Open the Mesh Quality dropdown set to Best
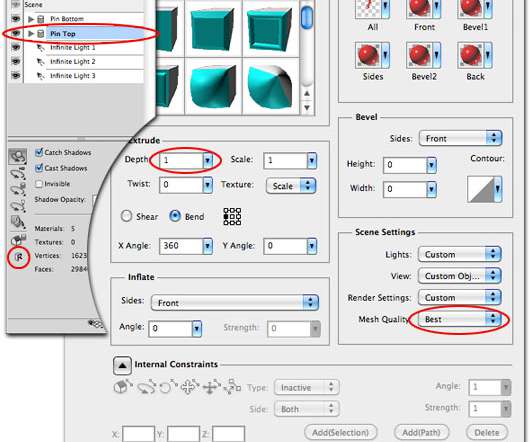 pyautogui.click(x=459, y=319)
